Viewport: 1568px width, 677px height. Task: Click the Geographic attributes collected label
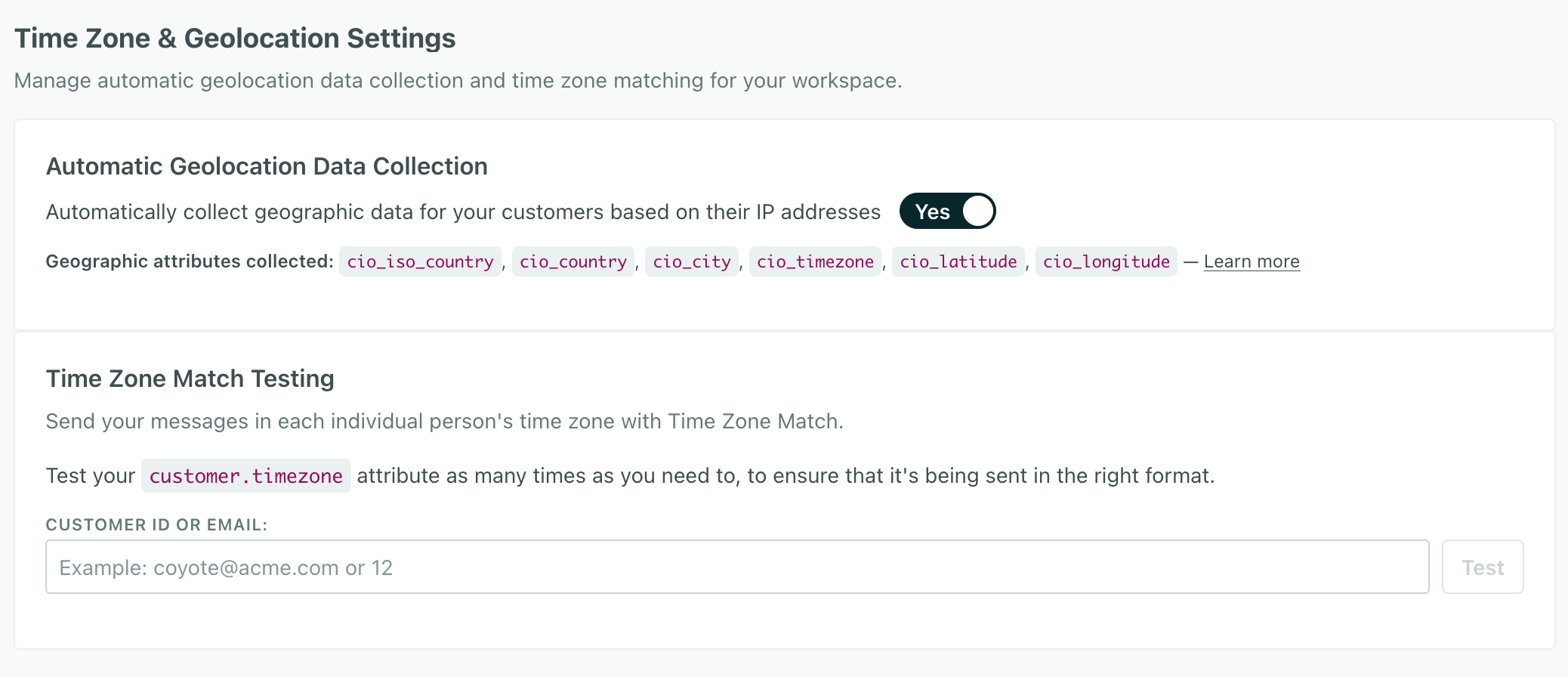[187, 261]
